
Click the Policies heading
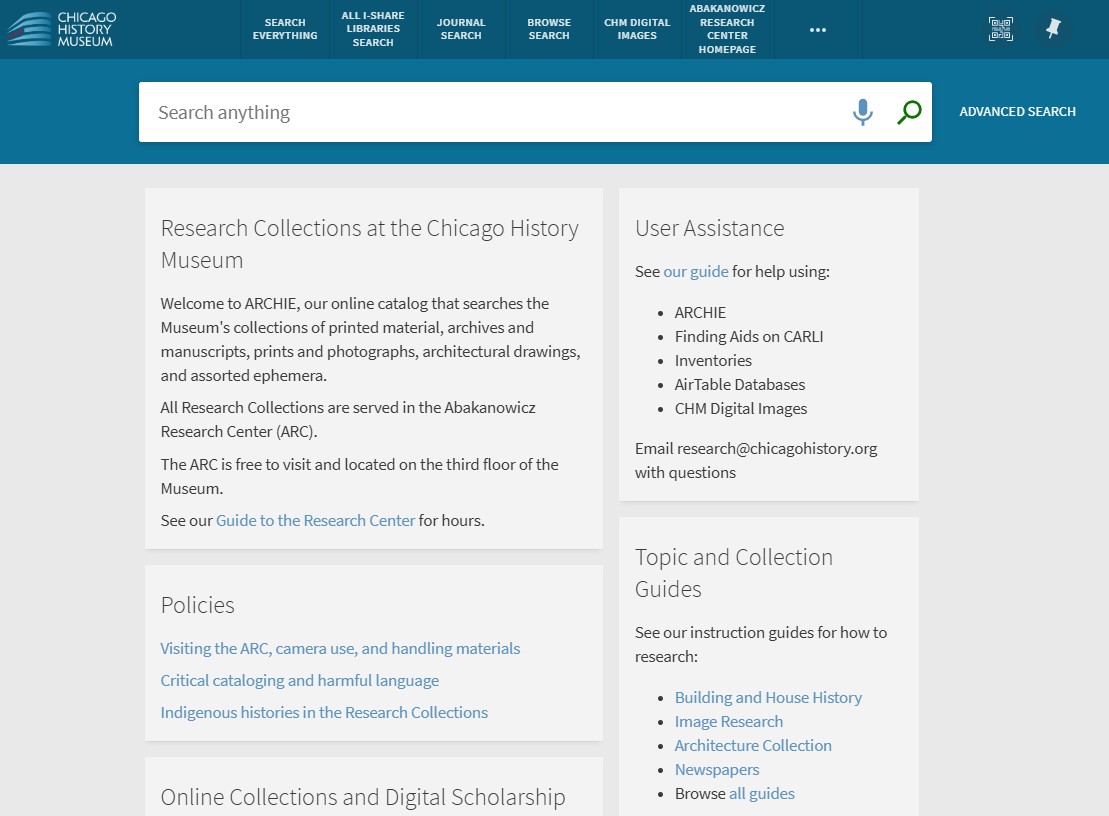point(197,605)
